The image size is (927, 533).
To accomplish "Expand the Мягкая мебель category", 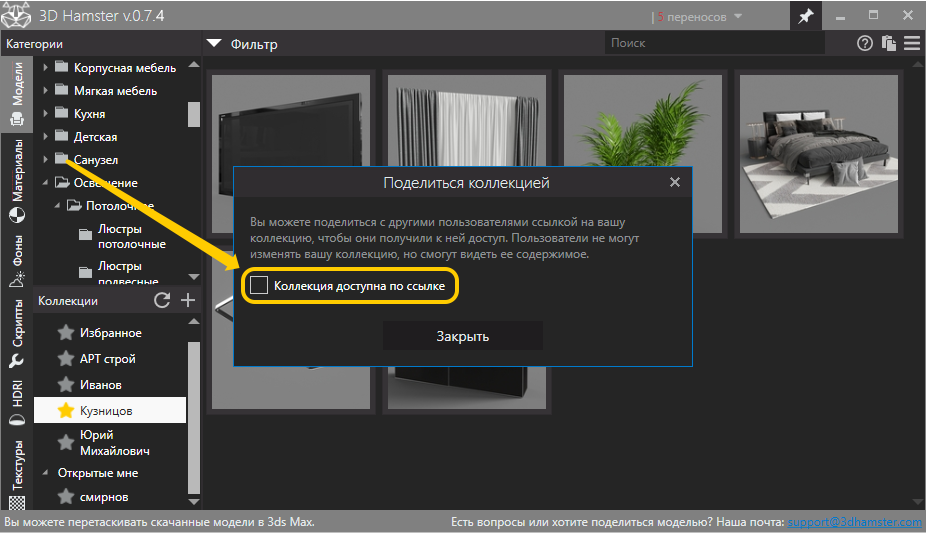I will [46, 90].
